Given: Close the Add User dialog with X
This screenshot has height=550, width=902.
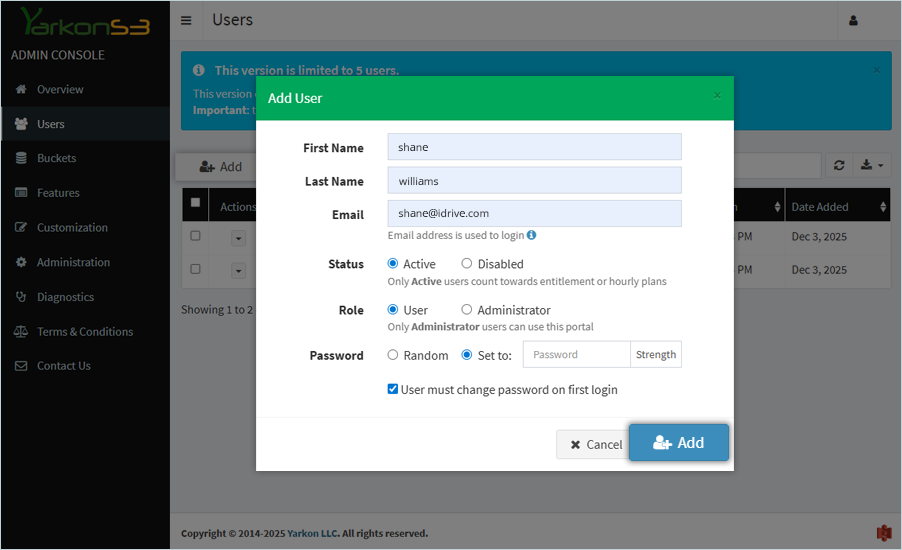Looking at the screenshot, I should (716, 96).
